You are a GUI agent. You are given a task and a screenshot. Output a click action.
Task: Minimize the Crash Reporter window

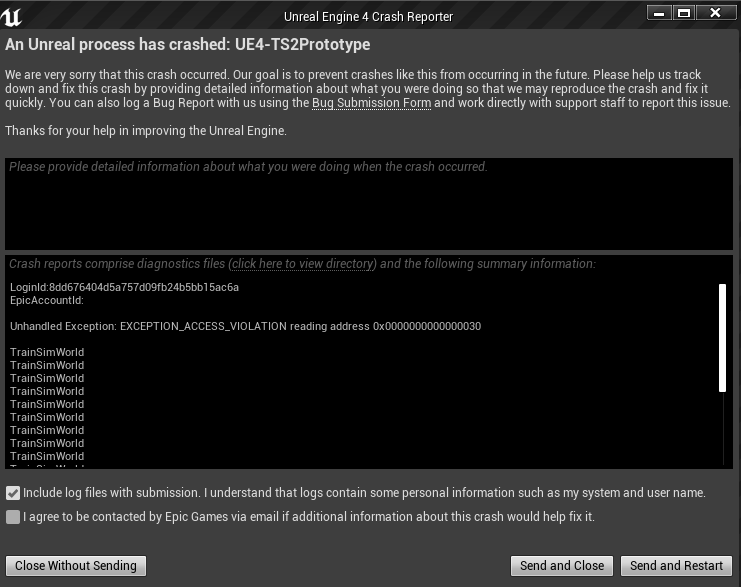pyautogui.click(x=658, y=13)
